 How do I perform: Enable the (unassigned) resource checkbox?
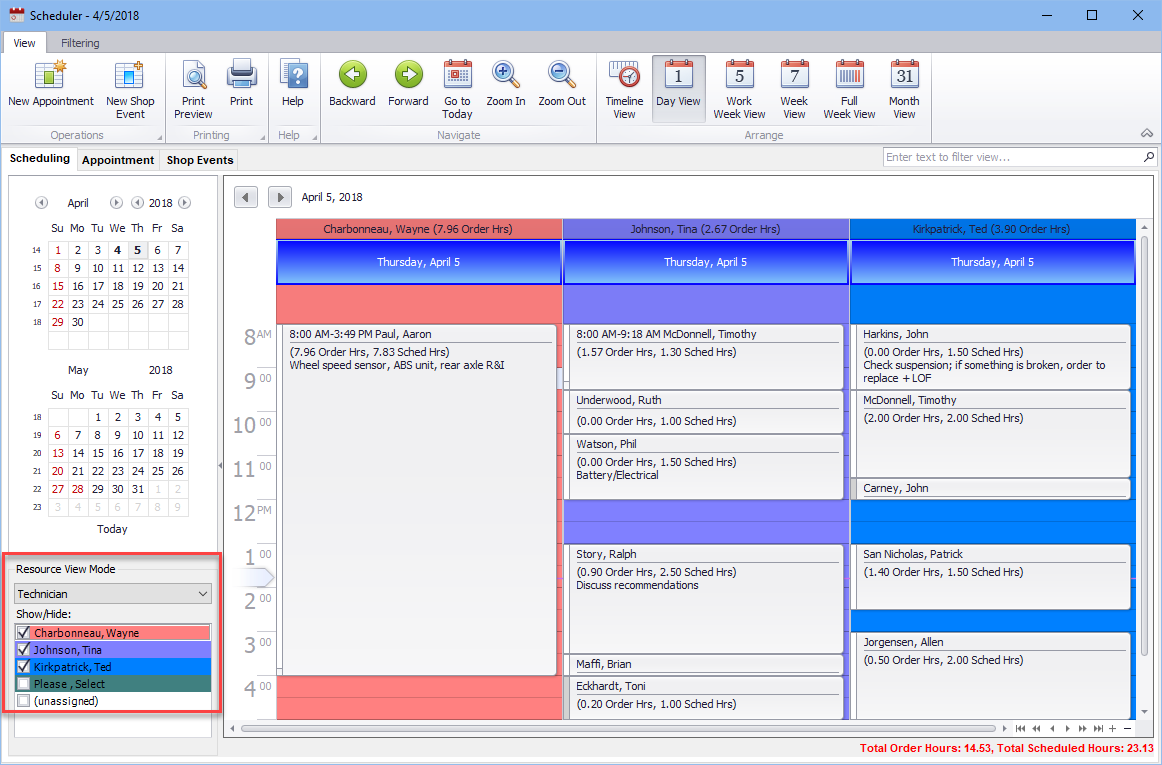tap(24, 701)
